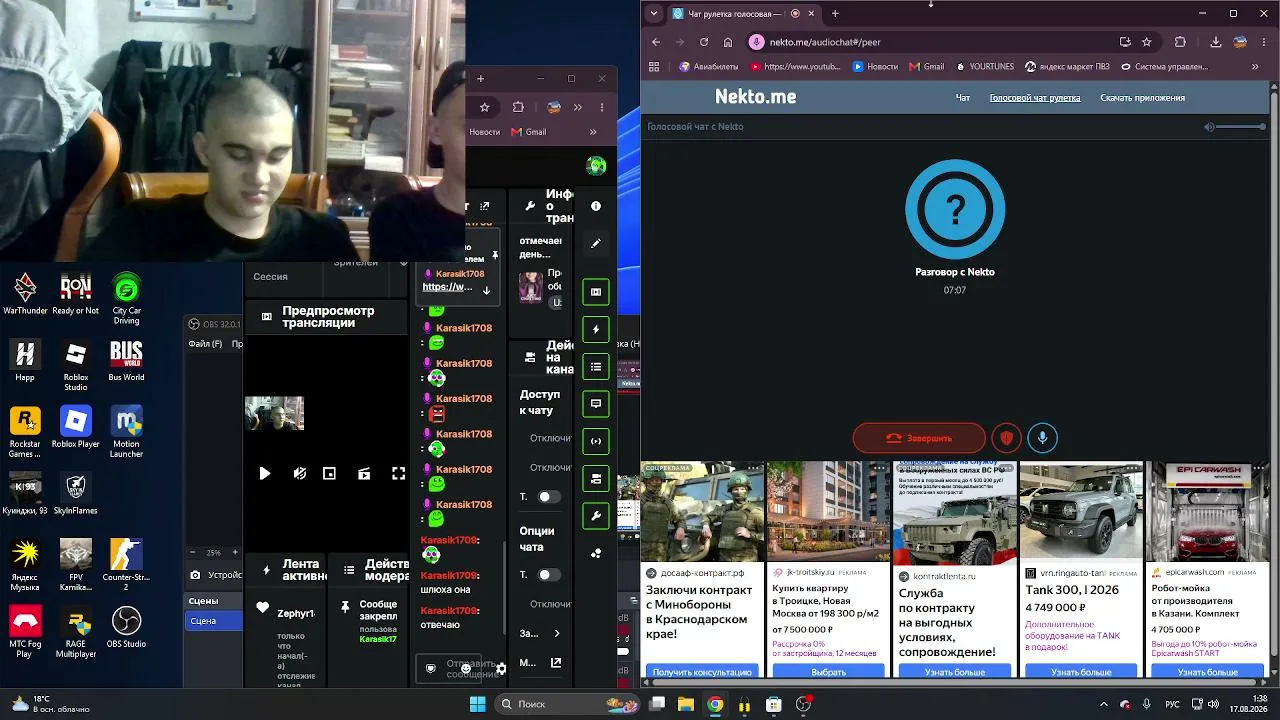
Task: Play the stream preview
Action: pos(265,474)
